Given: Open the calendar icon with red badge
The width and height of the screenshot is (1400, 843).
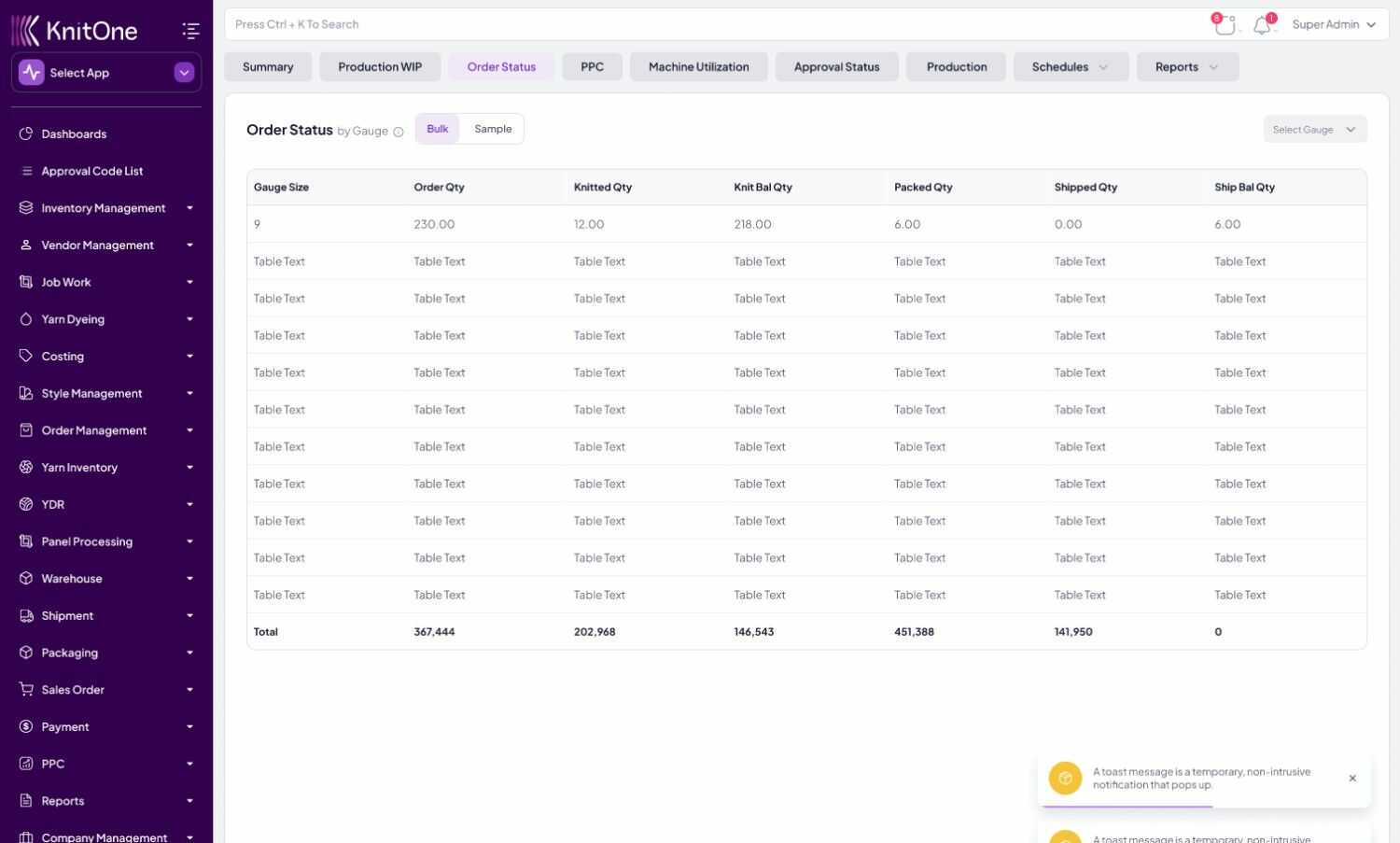Looking at the screenshot, I should point(1225,25).
